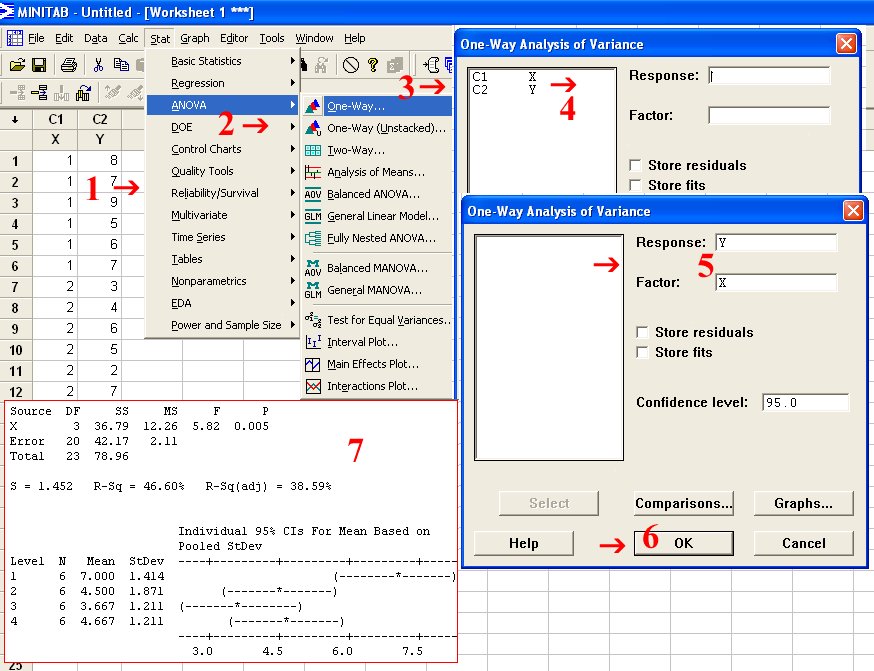Click the Interval Plot icon
This screenshot has height=671, width=874.
point(313,342)
